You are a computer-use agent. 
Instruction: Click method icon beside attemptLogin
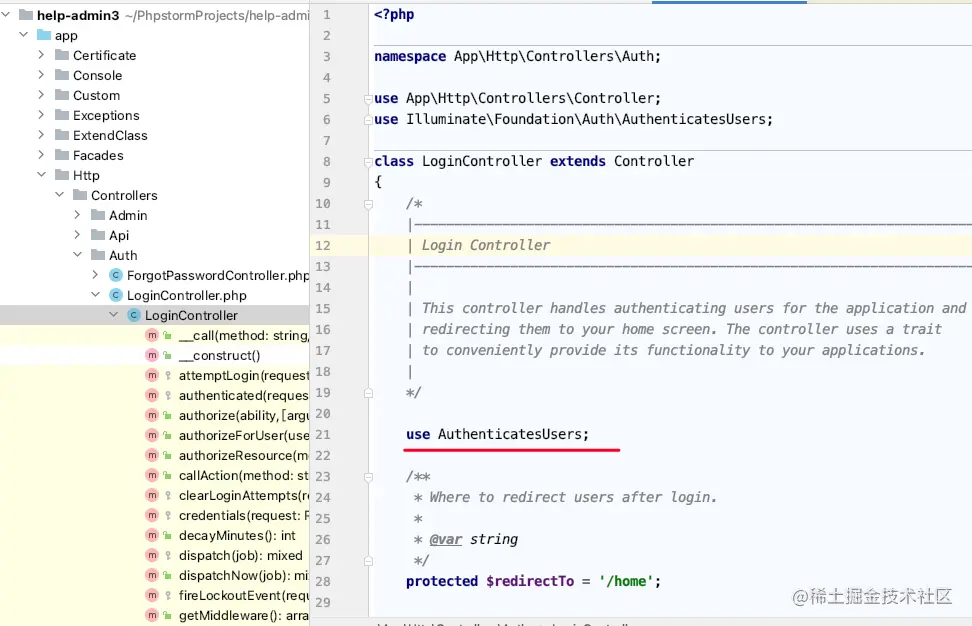pyautogui.click(x=152, y=375)
